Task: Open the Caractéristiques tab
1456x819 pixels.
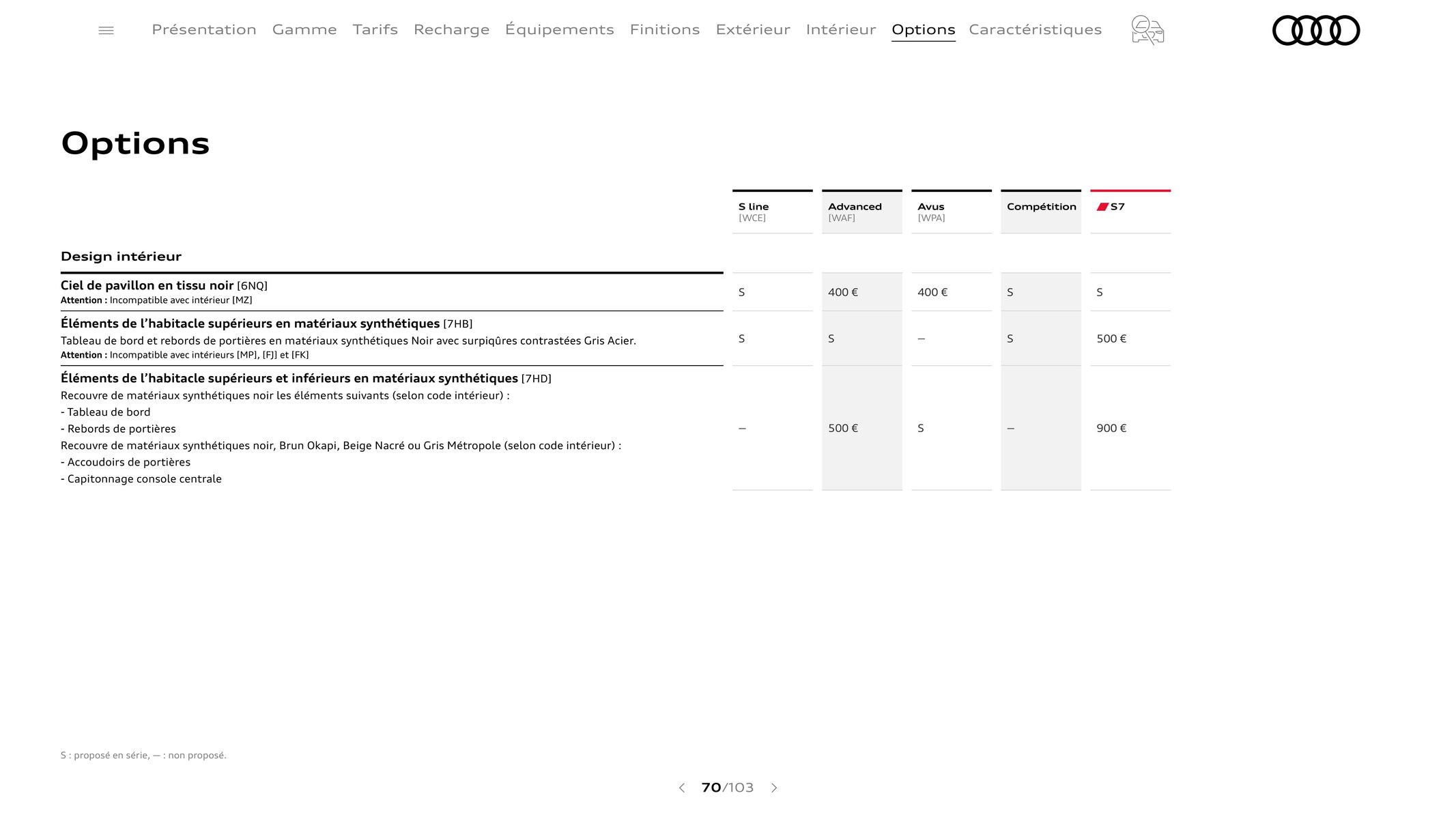Action: click(1035, 29)
